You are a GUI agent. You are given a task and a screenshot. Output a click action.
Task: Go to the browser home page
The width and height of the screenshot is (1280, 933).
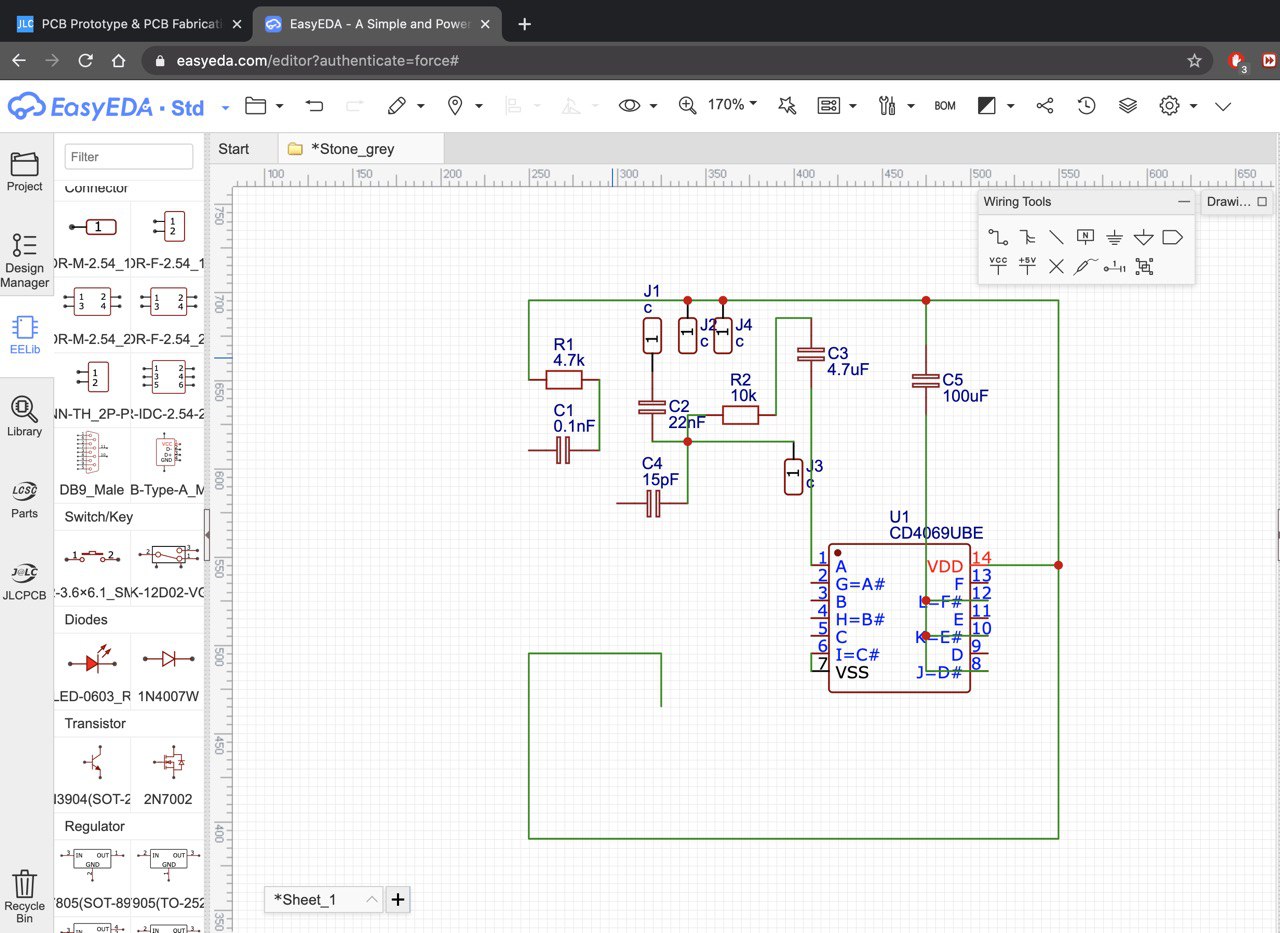118,61
